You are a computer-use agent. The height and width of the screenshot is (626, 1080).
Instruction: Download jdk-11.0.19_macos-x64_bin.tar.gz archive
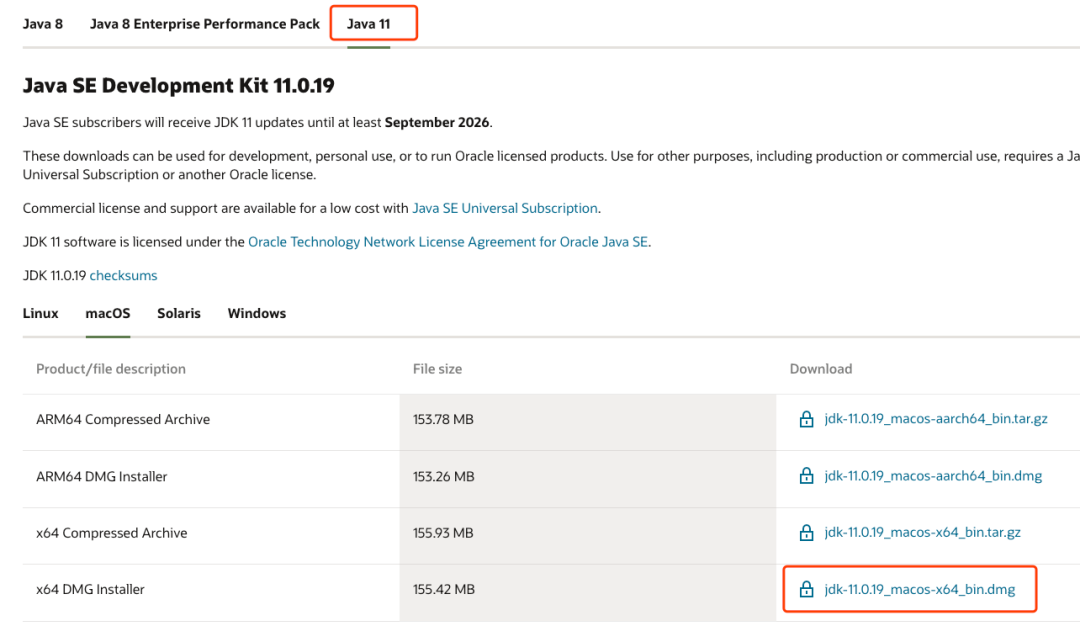tap(922, 533)
